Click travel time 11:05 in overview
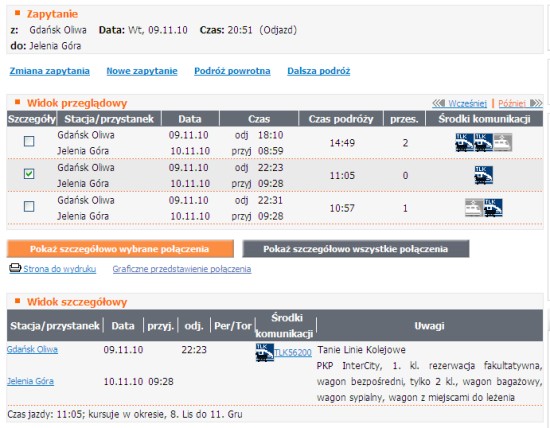The width and height of the screenshot is (550, 428). (342, 175)
